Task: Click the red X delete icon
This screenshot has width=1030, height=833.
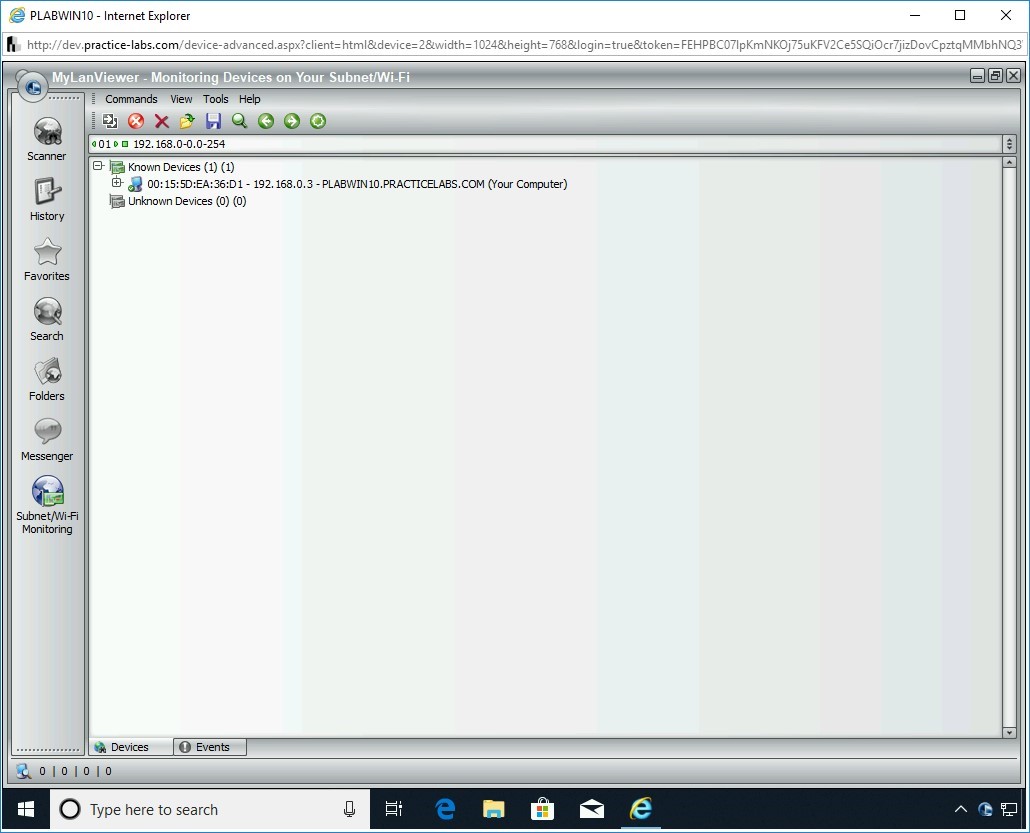Action: 162,121
